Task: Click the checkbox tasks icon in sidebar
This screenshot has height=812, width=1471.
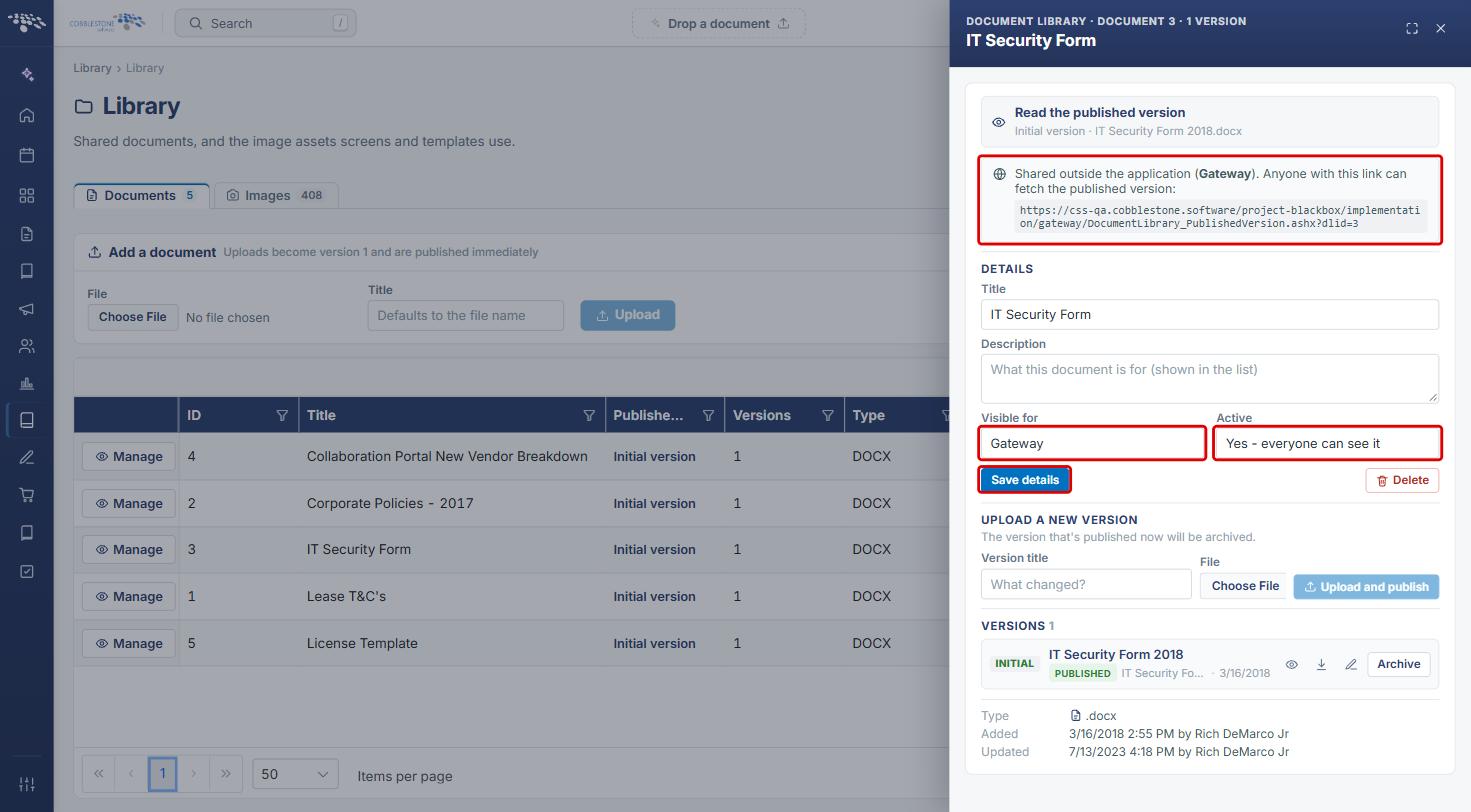Action: coord(27,571)
